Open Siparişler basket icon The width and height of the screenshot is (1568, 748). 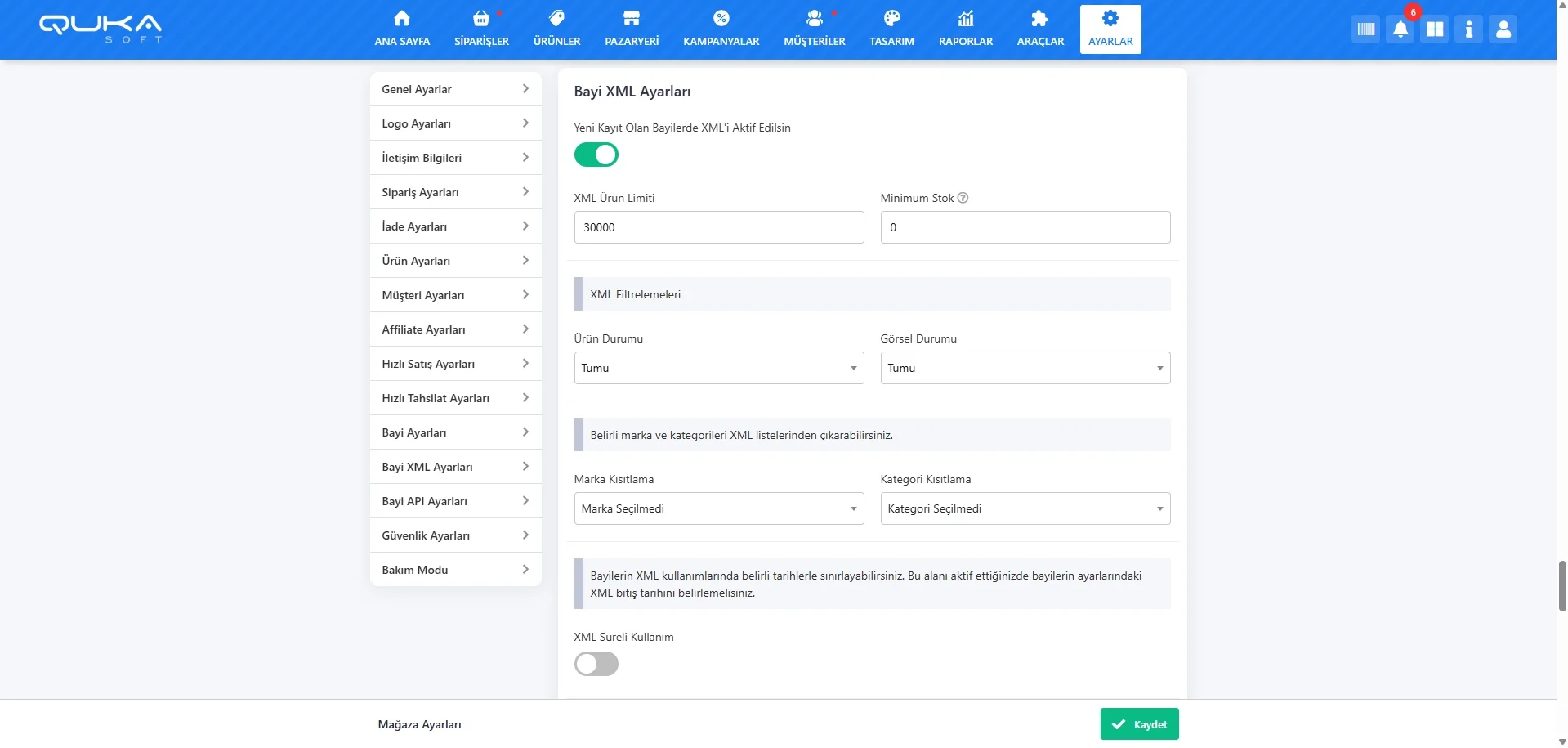[x=481, y=19]
